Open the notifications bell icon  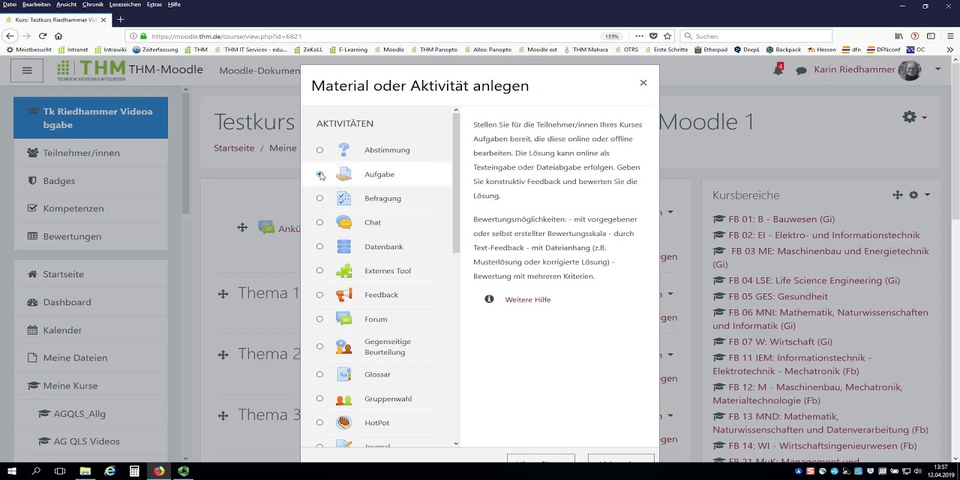(778, 70)
